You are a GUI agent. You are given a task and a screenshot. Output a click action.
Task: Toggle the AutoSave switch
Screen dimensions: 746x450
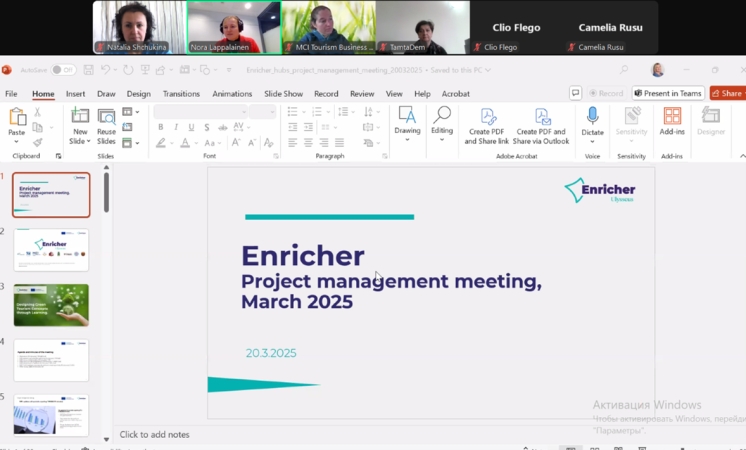click(x=63, y=70)
